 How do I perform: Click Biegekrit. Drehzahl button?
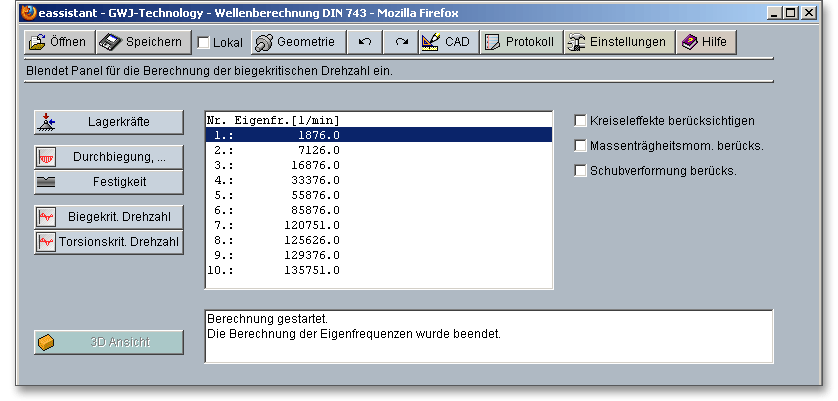[x=109, y=216]
